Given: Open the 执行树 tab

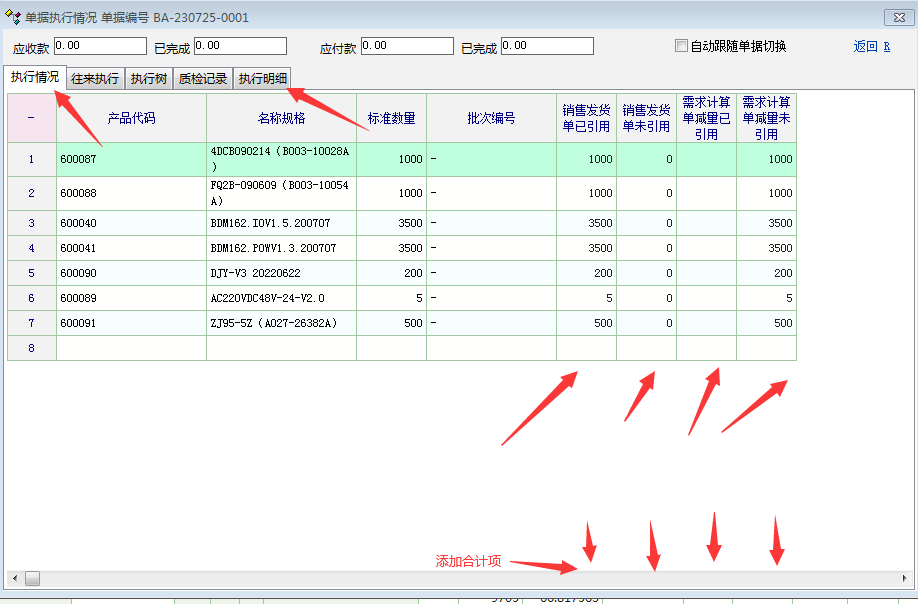Looking at the screenshot, I should pos(149,79).
